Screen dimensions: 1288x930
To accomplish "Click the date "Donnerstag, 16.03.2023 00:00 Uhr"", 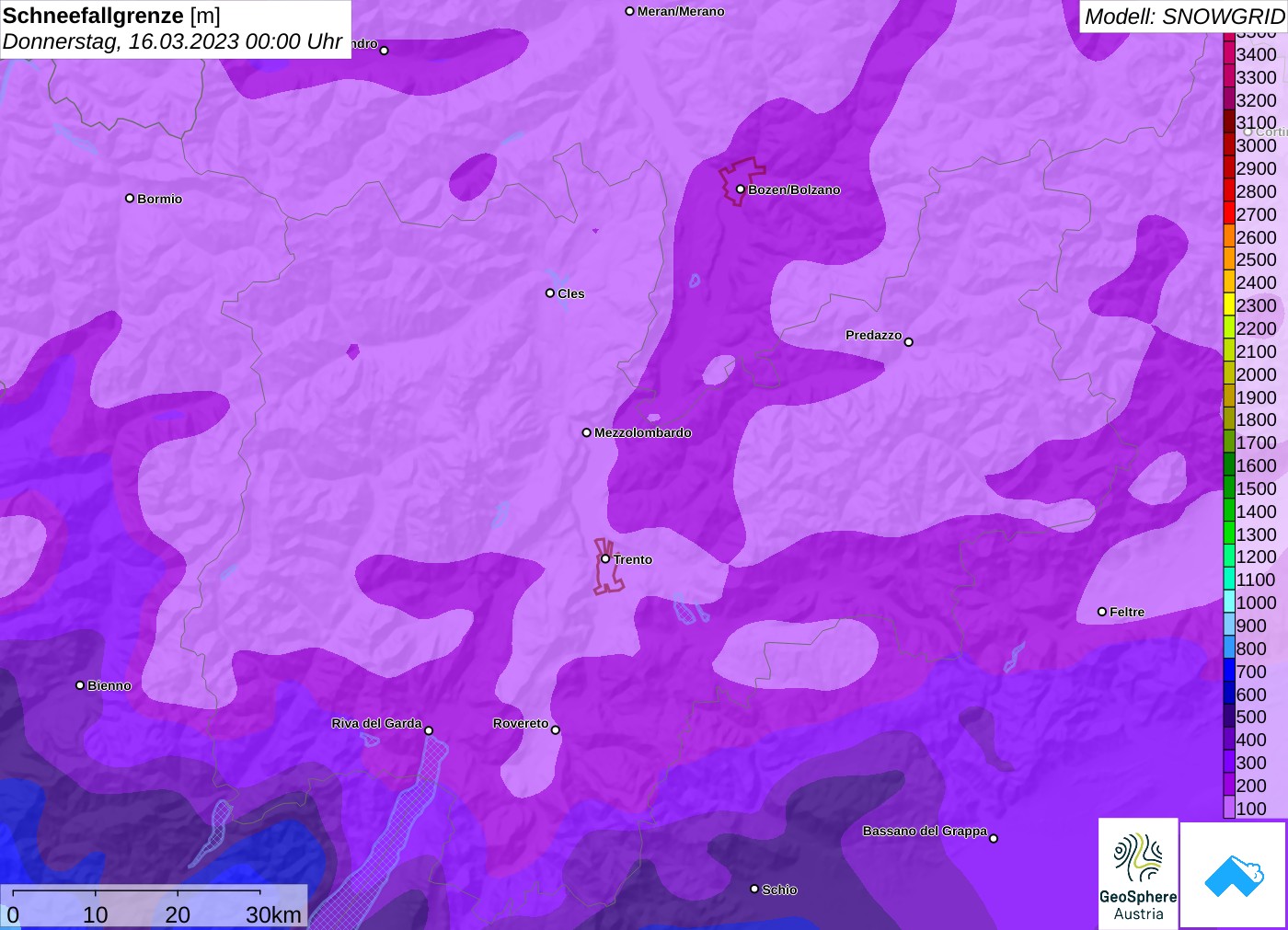I will point(173,41).
